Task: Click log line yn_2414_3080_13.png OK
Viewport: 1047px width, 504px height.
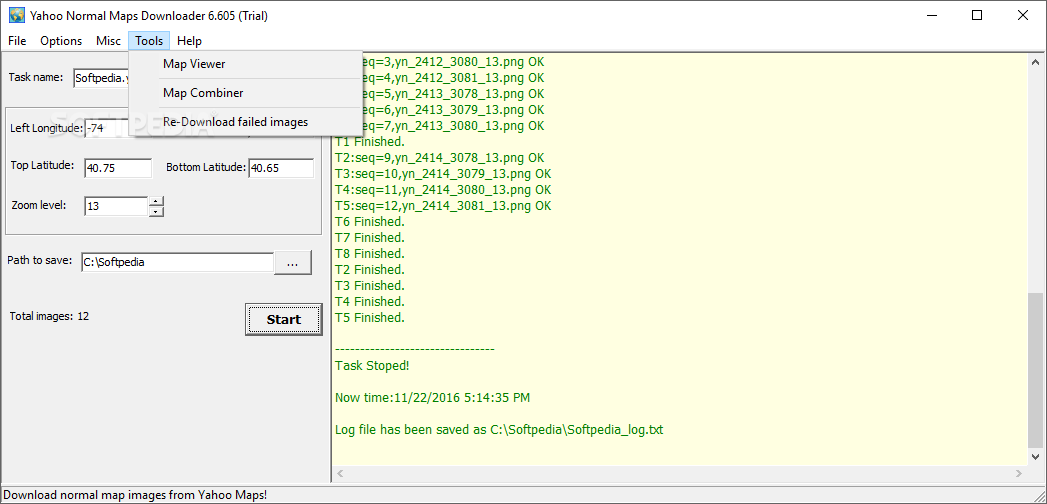Action: (x=443, y=190)
